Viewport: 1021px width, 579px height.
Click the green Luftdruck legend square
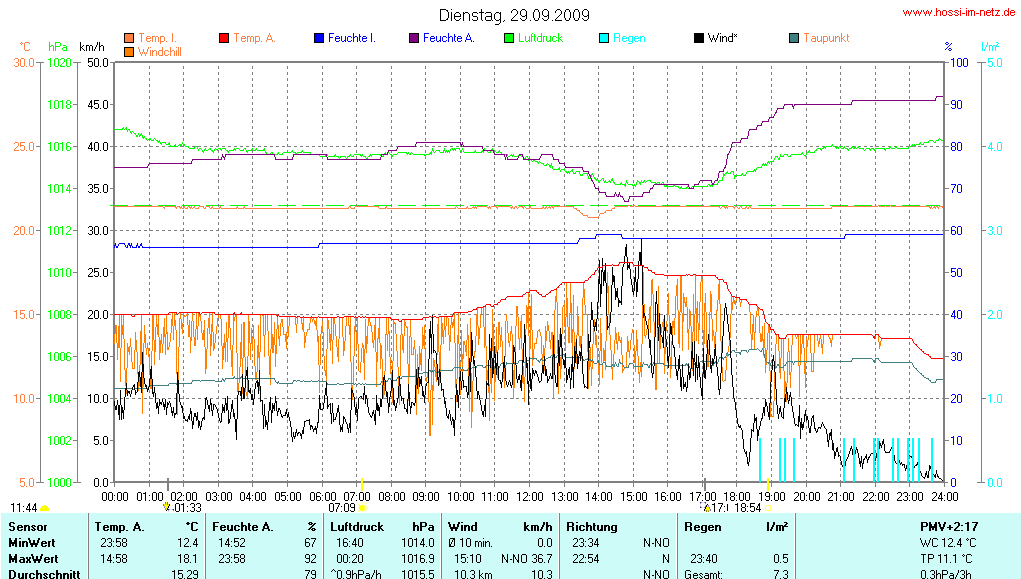pyautogui.click(x=509, y=38)
